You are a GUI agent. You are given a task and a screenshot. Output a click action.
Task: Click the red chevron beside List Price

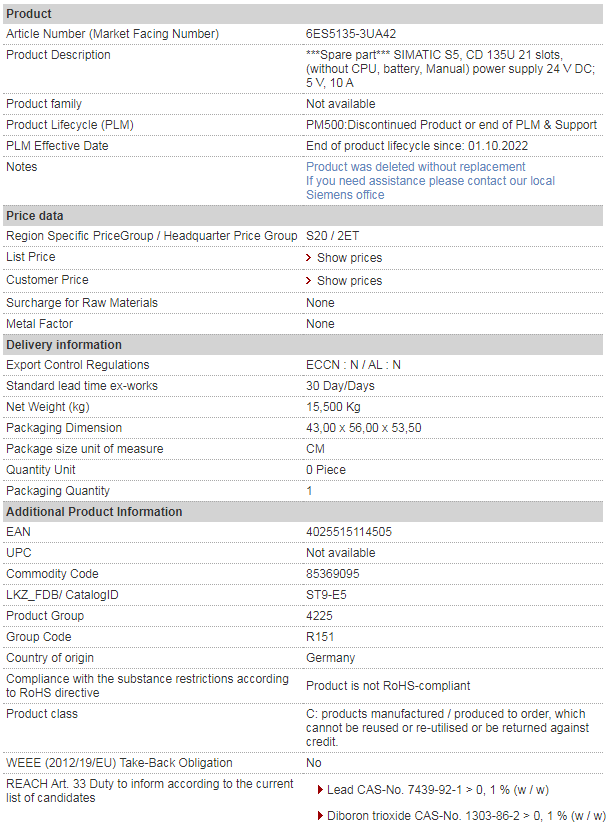308,258
